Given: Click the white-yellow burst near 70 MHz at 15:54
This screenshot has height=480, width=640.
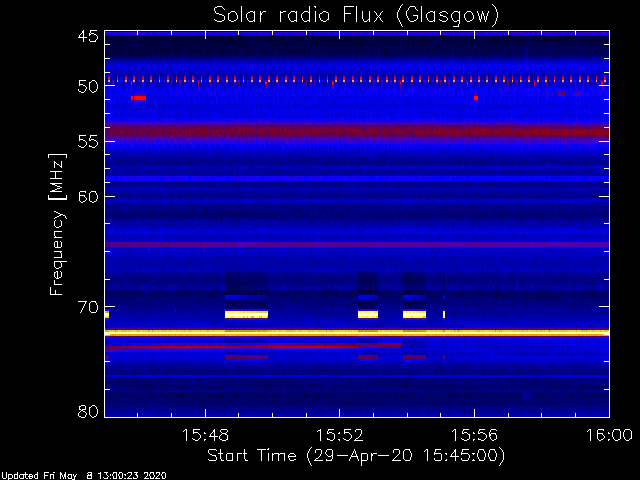Looking at the screenshot, I should coord(414,314).
